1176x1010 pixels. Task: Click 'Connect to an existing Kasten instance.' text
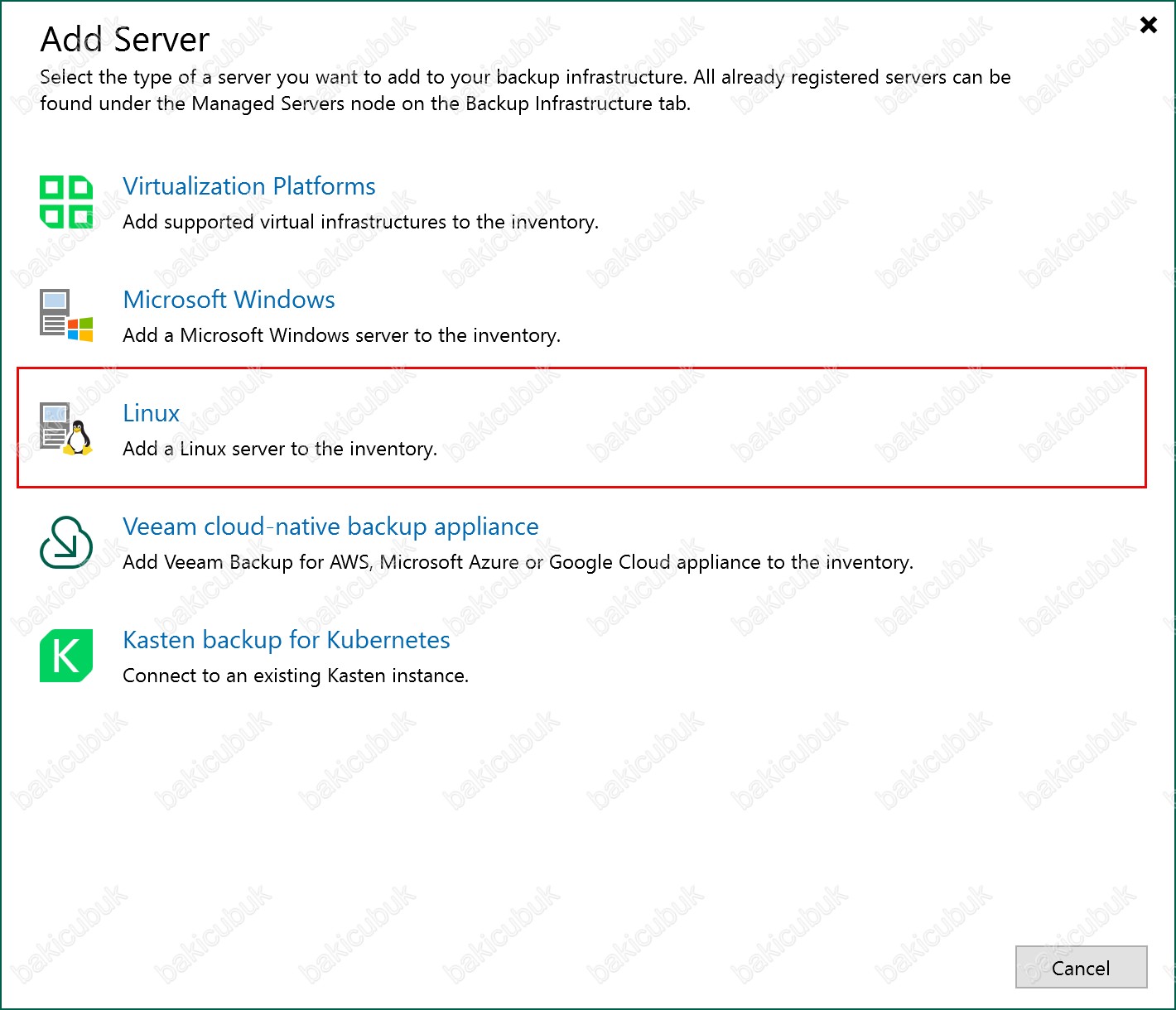(296, 676)
